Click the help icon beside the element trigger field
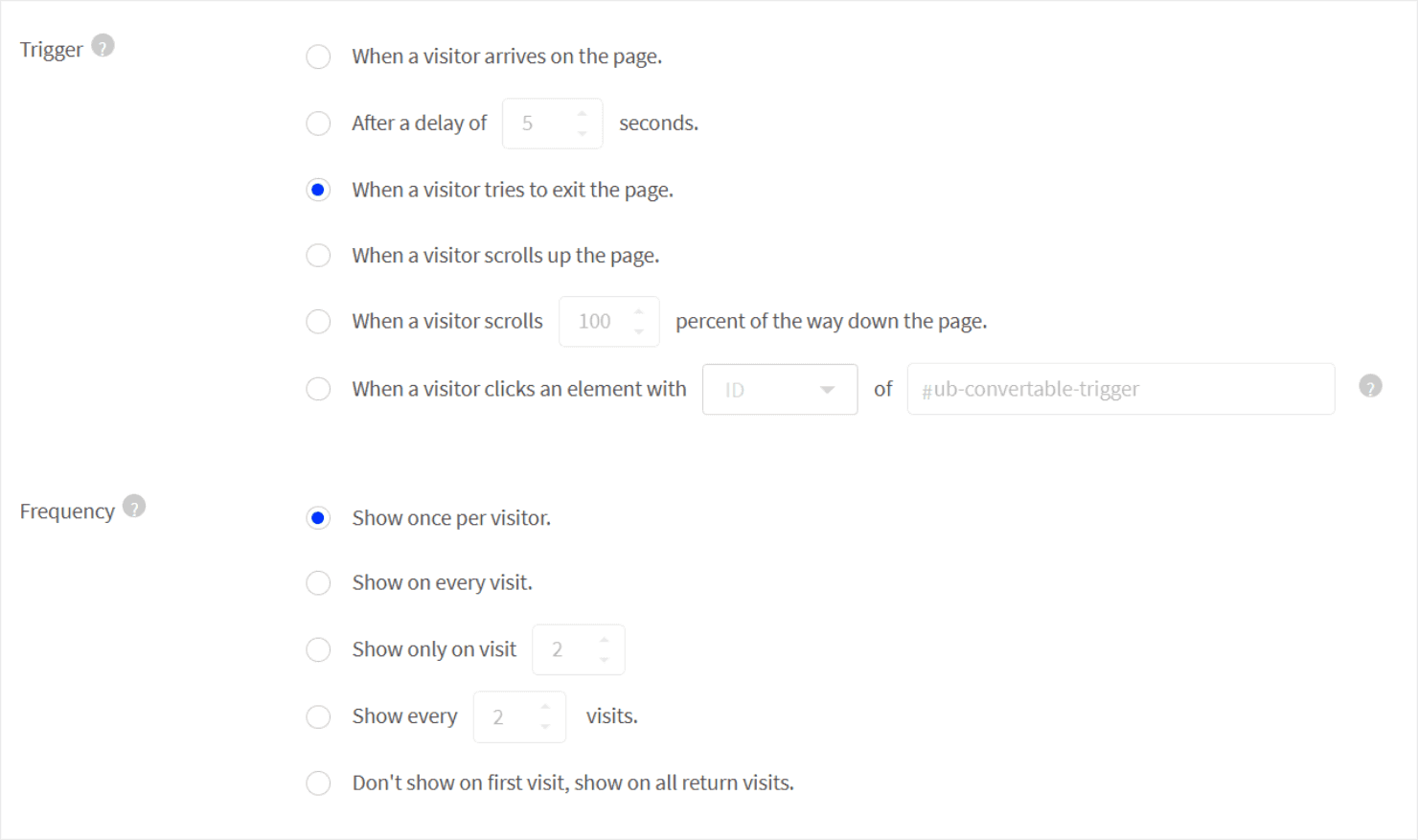This screenshot has height=840, width=1418. click(x=1370, y=385)
